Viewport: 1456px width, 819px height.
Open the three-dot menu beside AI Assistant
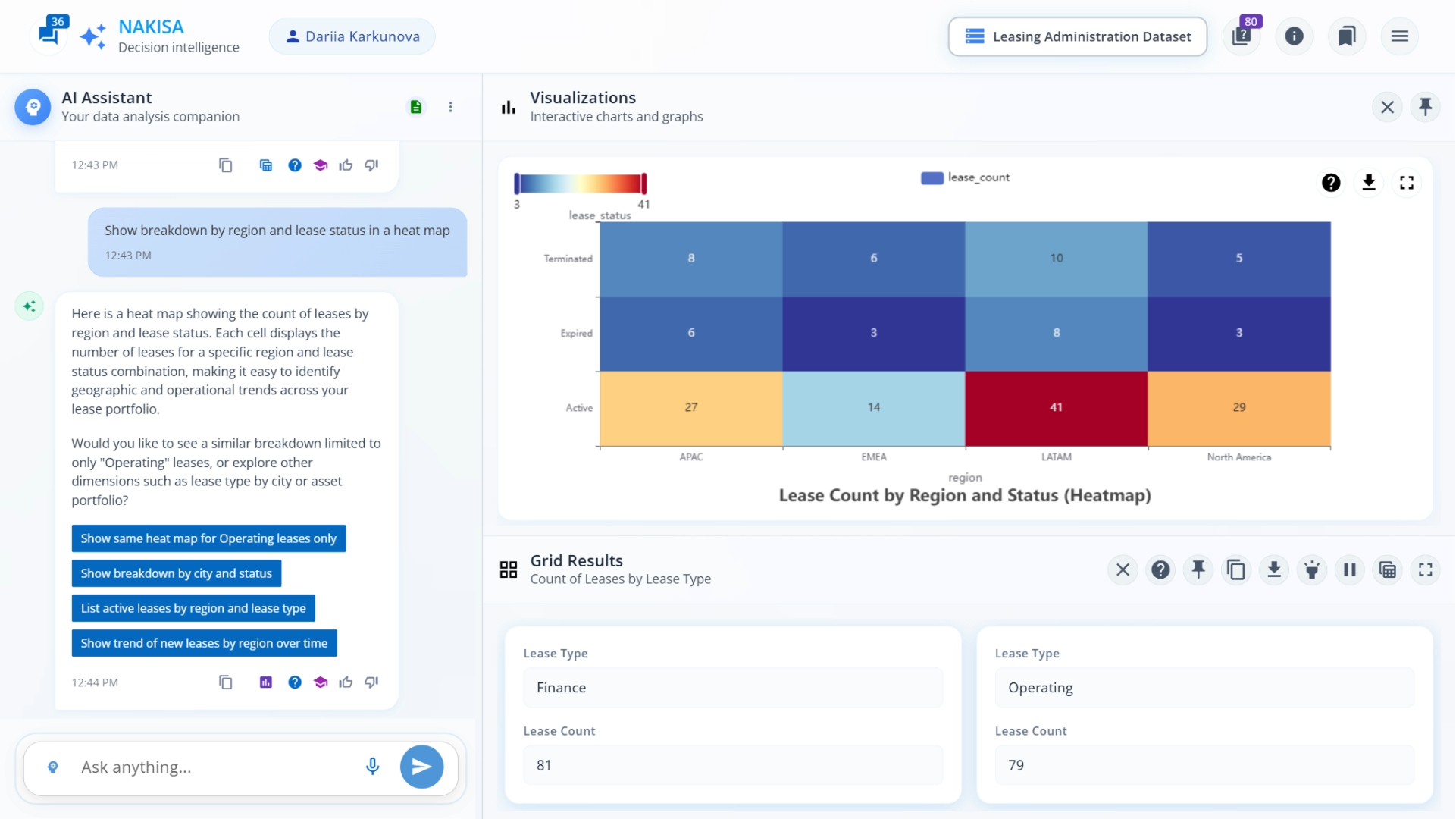pos(451,107)
